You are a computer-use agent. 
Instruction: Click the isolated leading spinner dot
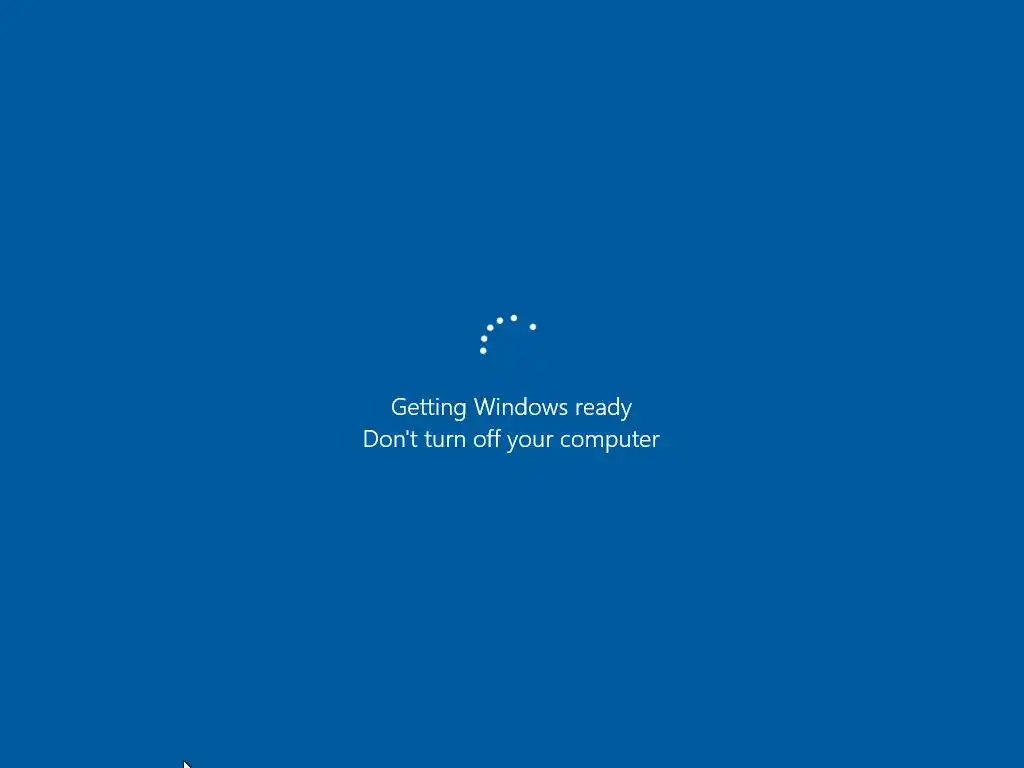pyautogui.click(x=533, y=327)
